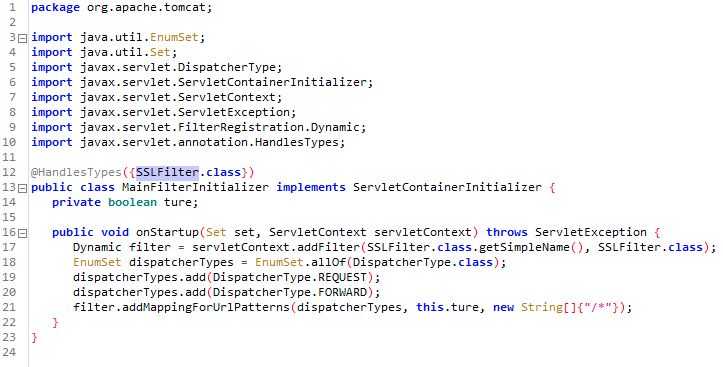Click DispatcherType.FORWARD on line 20

[x=290, y=292]
